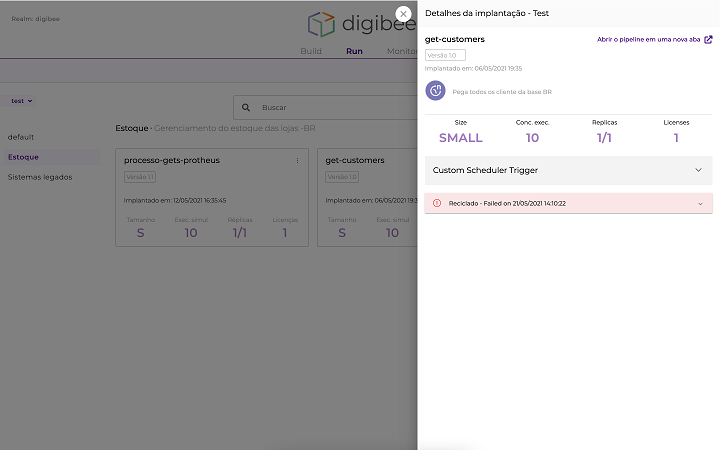
Task: Switch to the Run tab
Action: click(354, 51)
